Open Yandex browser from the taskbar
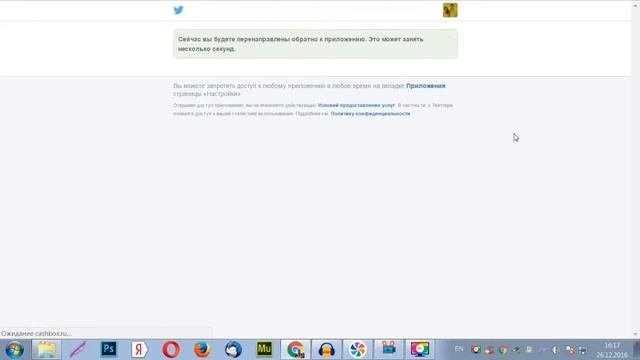Image resolution: width=640 pixels, height=360 pixels. 140,350
